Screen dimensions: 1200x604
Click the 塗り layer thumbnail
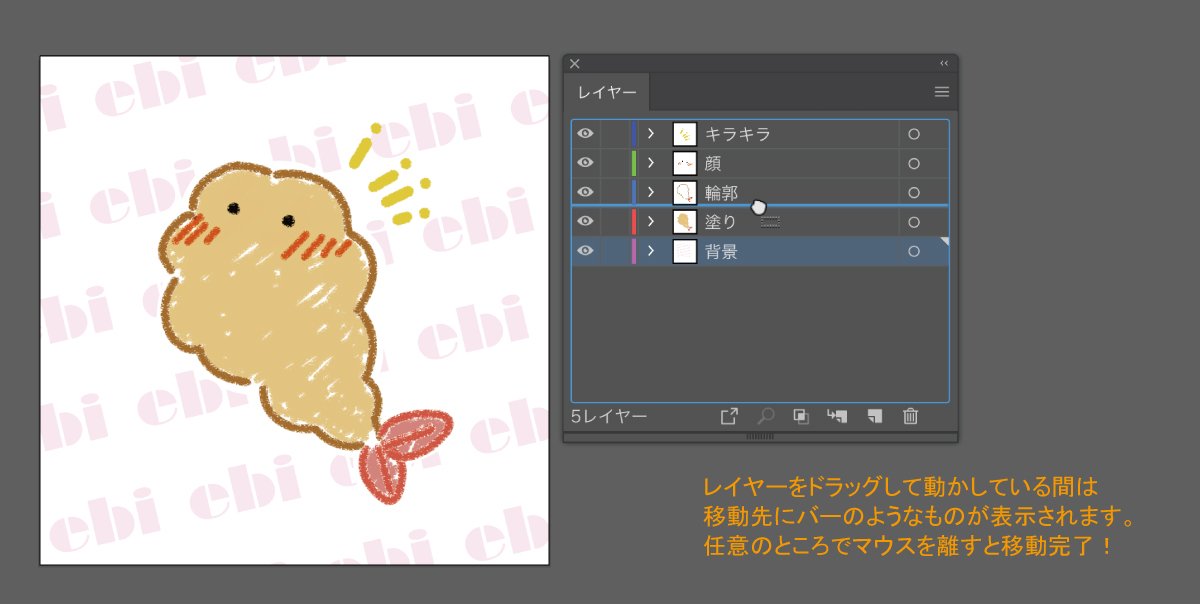pos(685,222)
